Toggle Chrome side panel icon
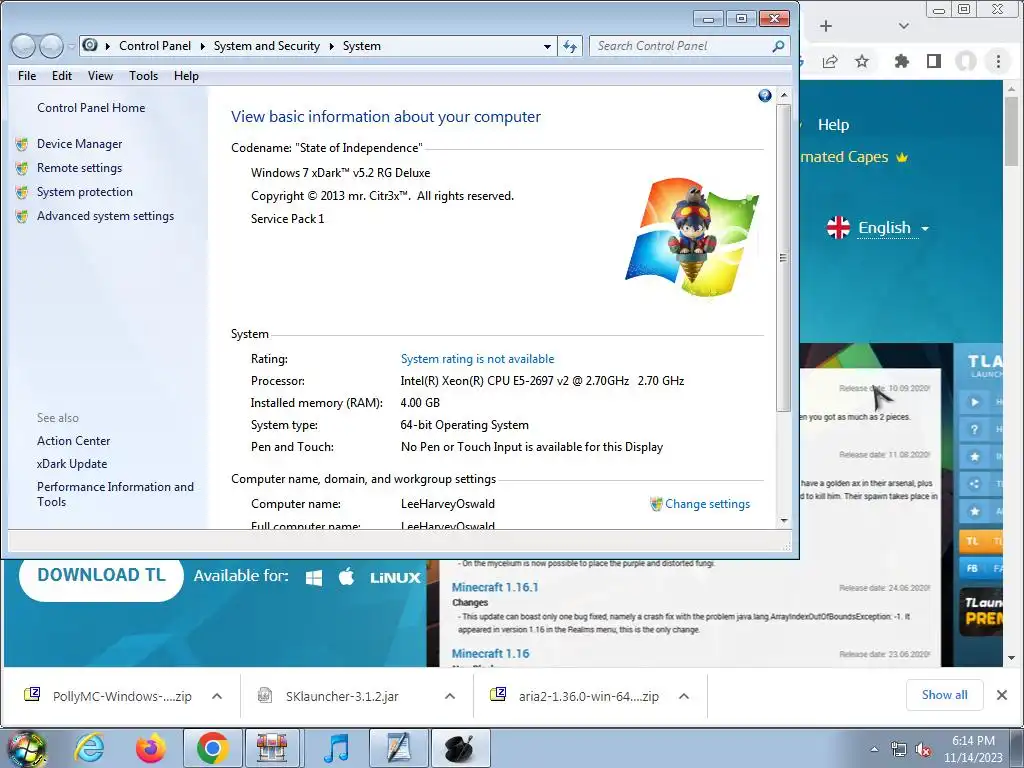The height and width of the screenshot is (768, 1024). [934, 61]
